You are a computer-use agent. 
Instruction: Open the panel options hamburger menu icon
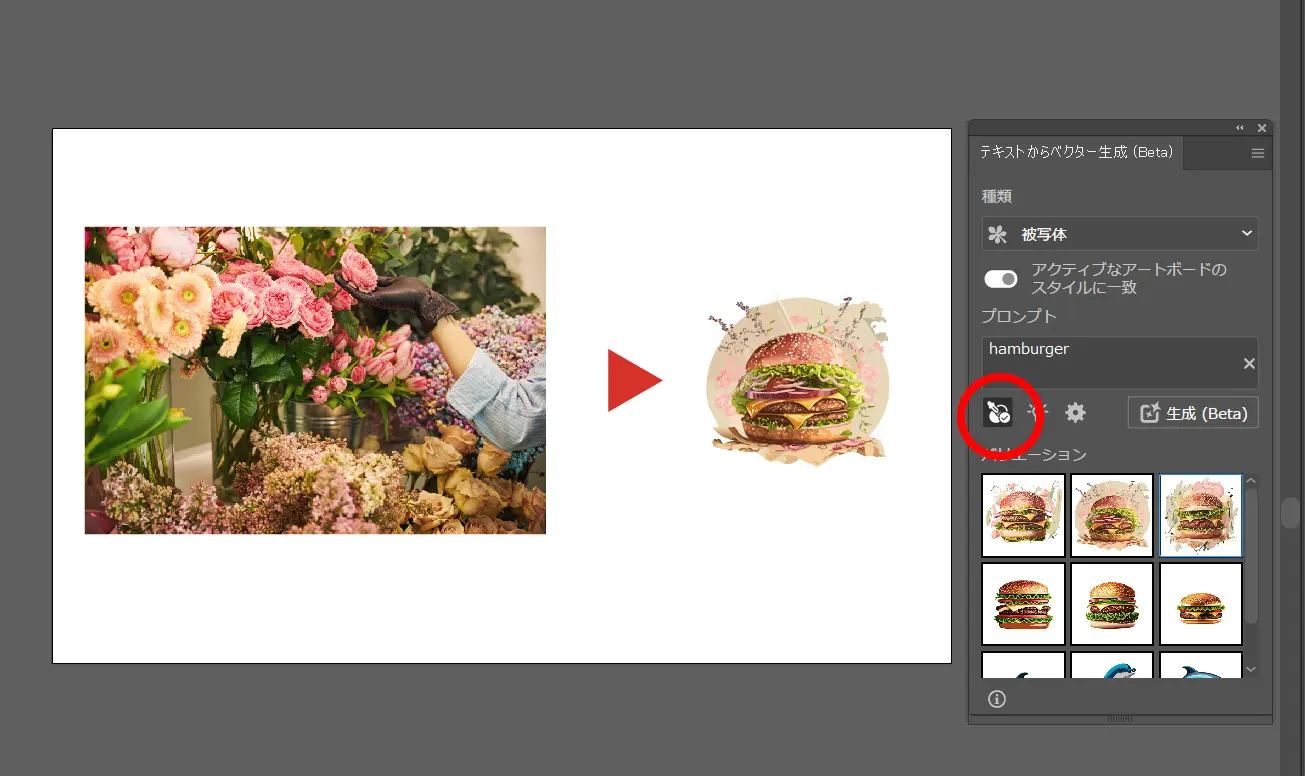pos(1257,153)
